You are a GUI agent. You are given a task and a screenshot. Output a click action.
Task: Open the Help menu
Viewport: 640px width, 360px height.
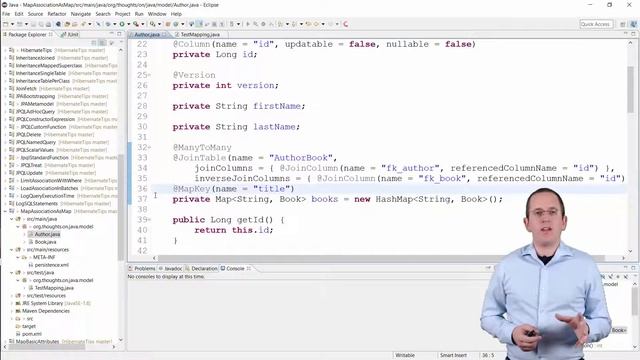point(176,14)
